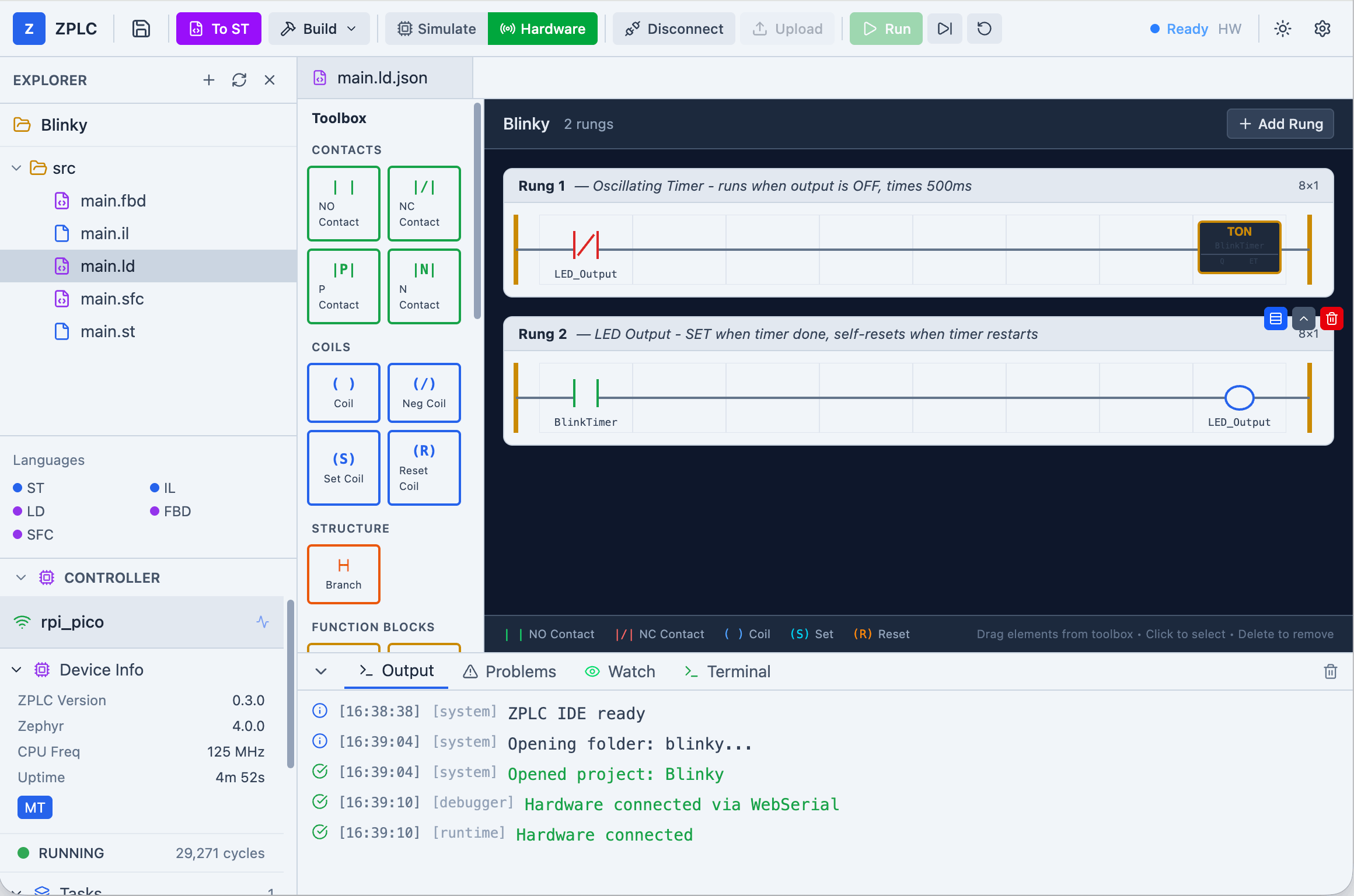This screenshot has height=896, width=1354.
Task: Switch to the Watch tab
Action: [x=620, y=671]
